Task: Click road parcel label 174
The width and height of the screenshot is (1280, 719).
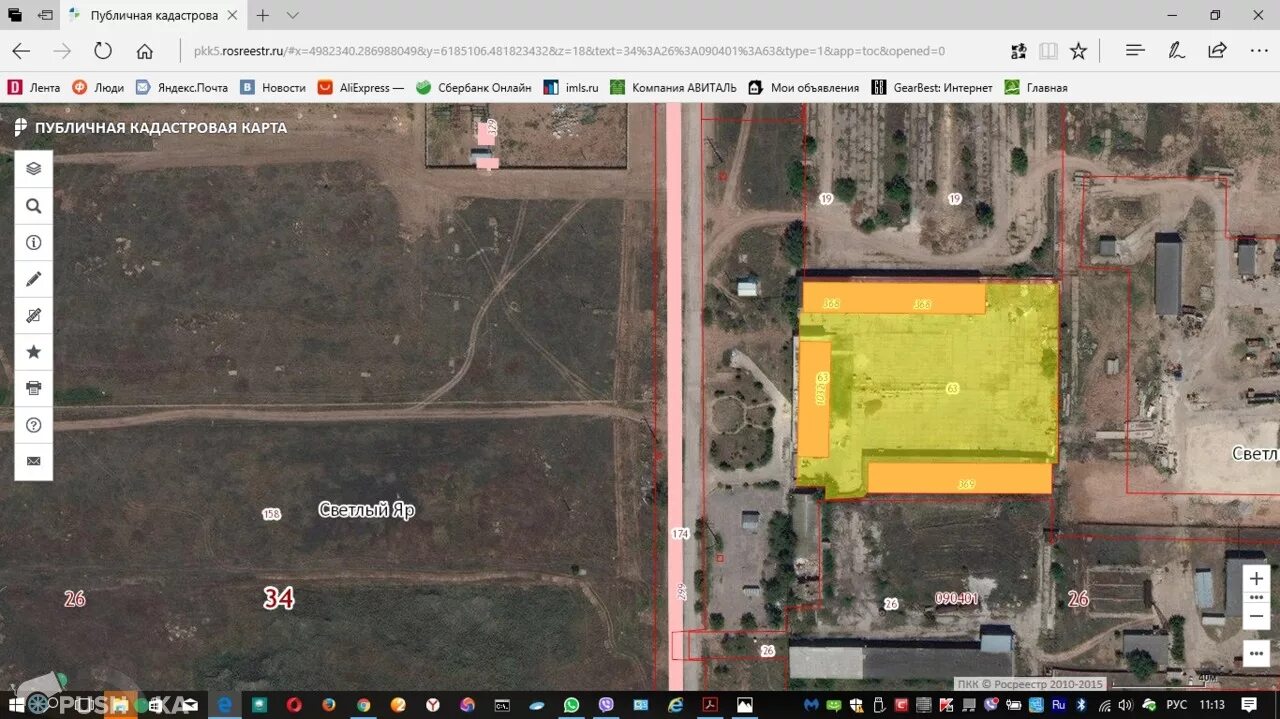Action: [680, 534]
